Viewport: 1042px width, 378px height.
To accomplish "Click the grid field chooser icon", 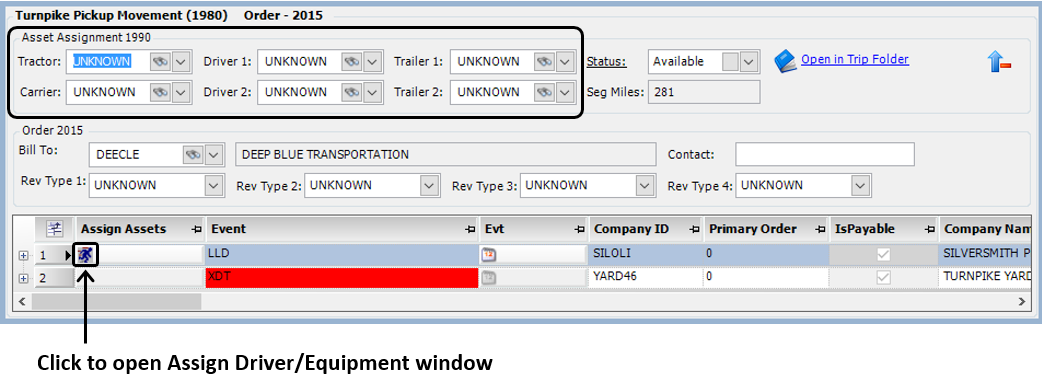I will [x=54, y=229].
